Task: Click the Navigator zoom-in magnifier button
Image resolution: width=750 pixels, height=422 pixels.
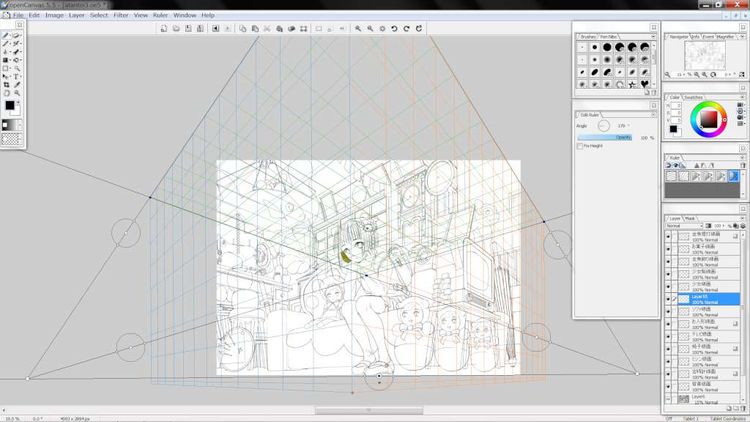Action: [704, 75]
